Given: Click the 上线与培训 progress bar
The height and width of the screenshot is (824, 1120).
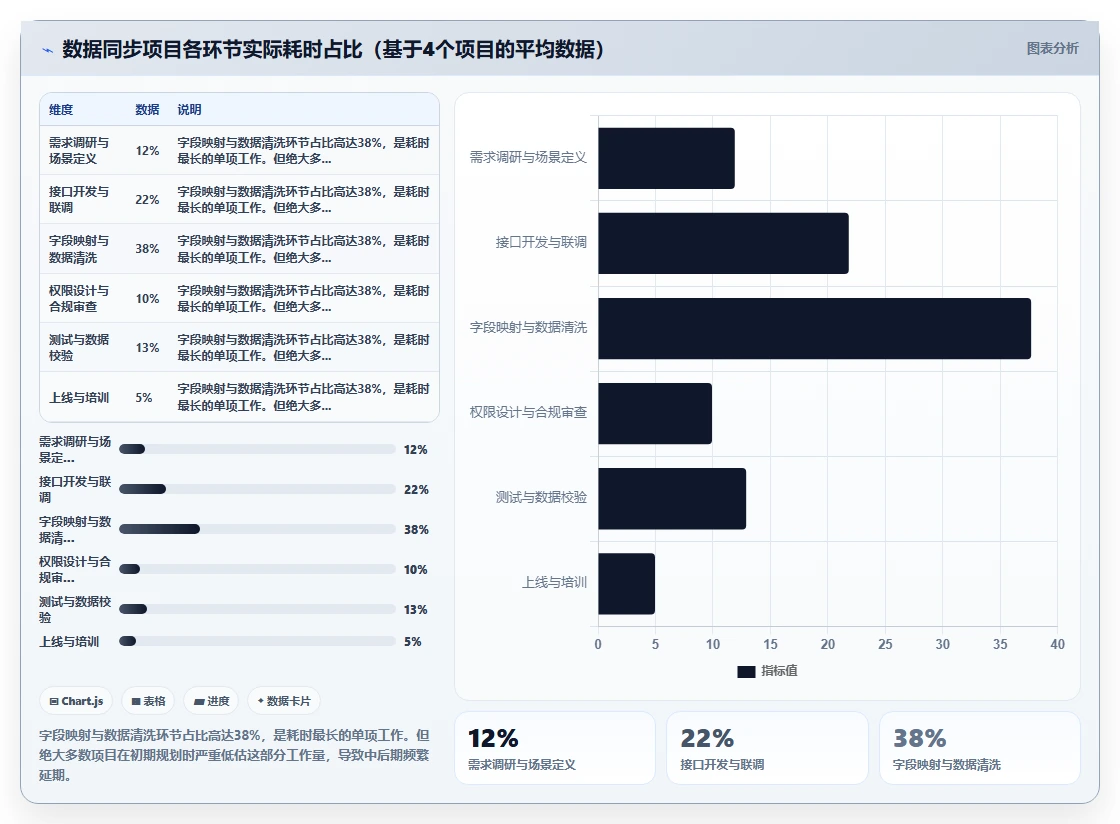Looking at the screenshot, I should tap(257, 641).
